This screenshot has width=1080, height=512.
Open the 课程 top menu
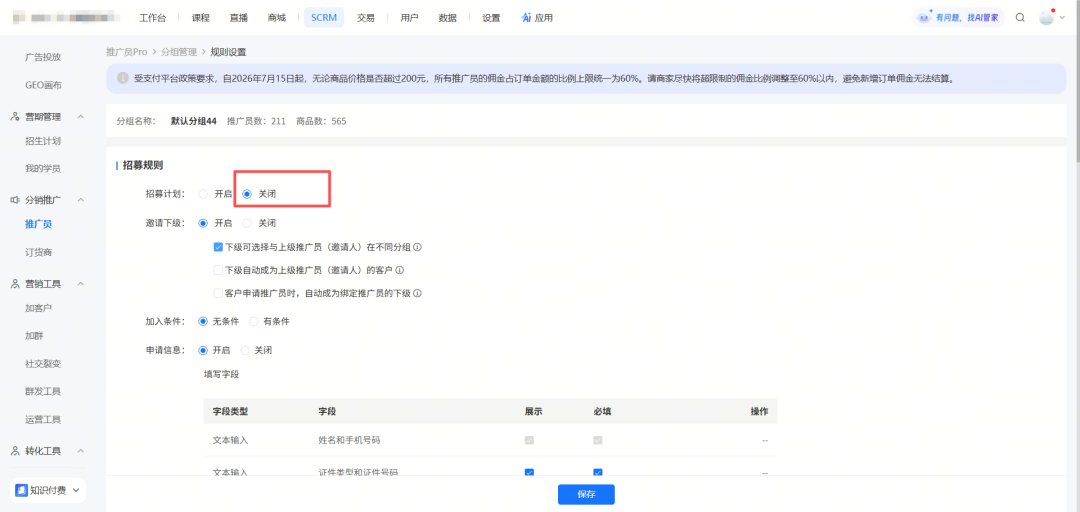pyautogui.click(x=200, y=18)
